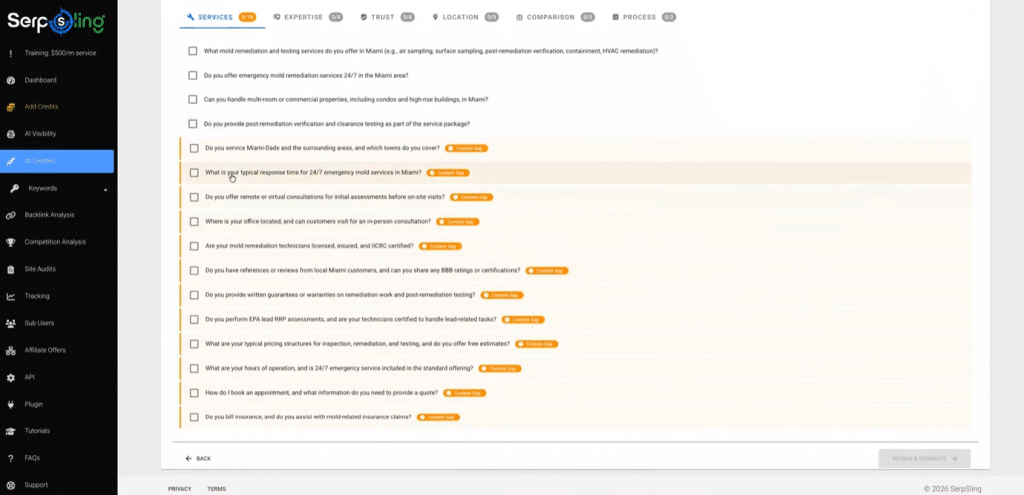Open Backlink Analysis link icon

click(10, 215)
